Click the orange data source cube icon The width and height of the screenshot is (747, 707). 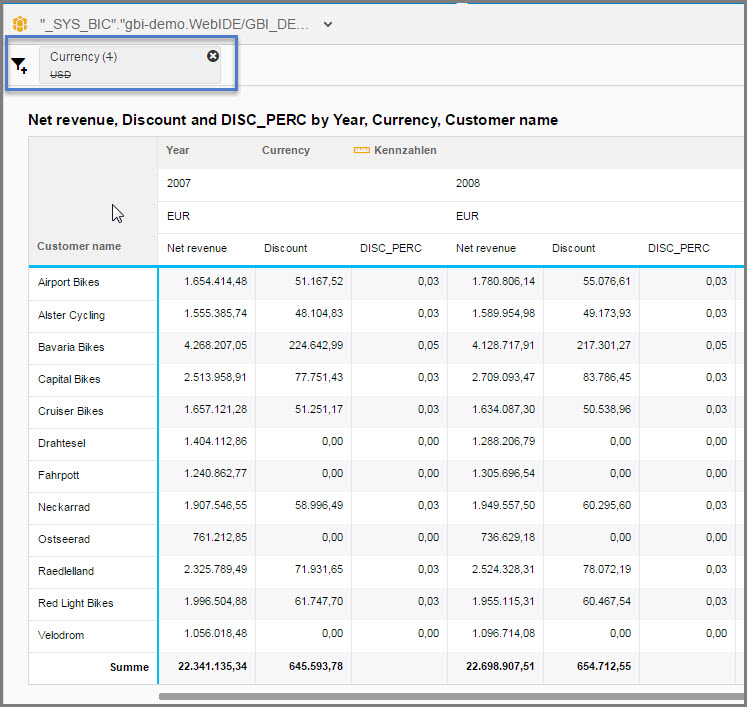20,24
